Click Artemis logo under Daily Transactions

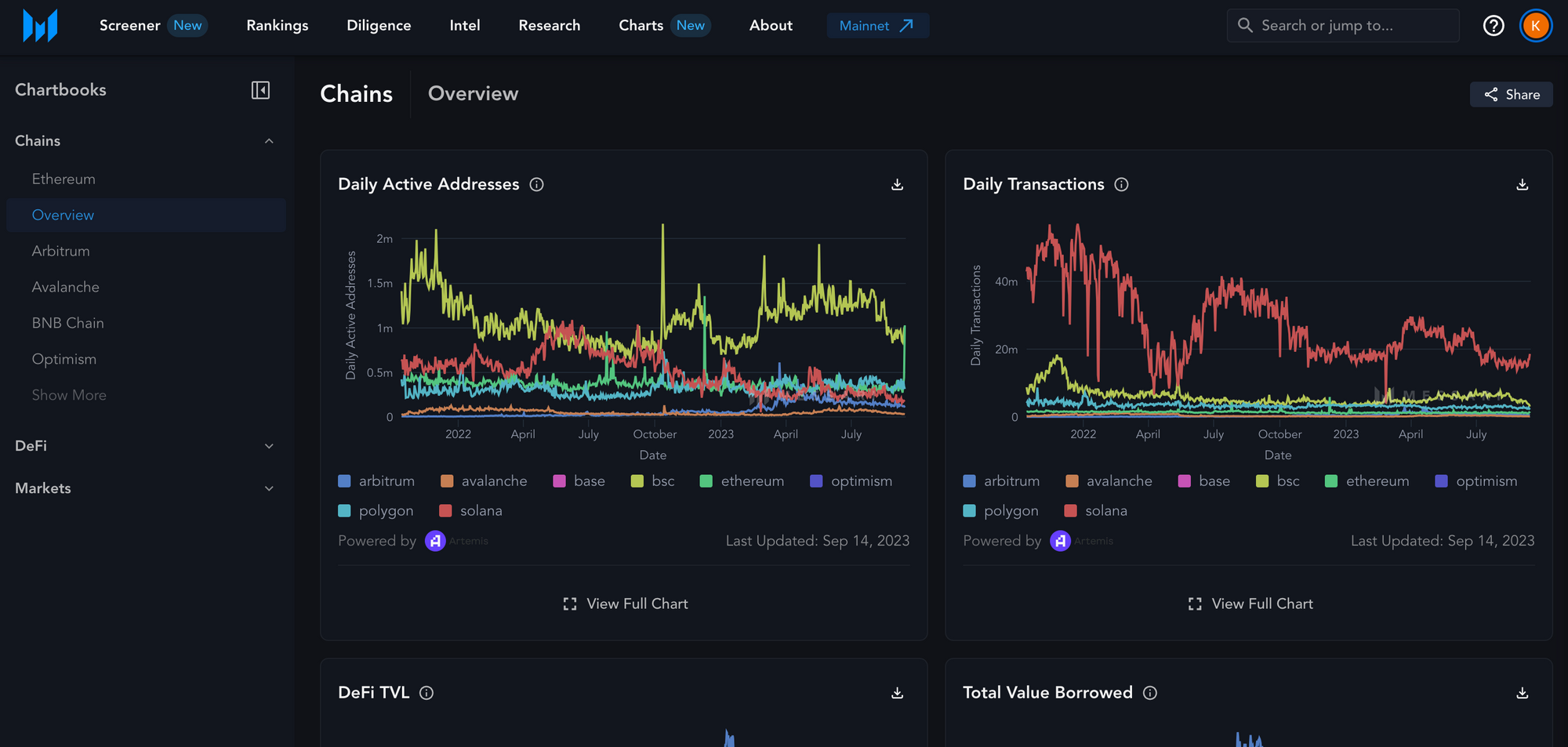point(1082,541)
